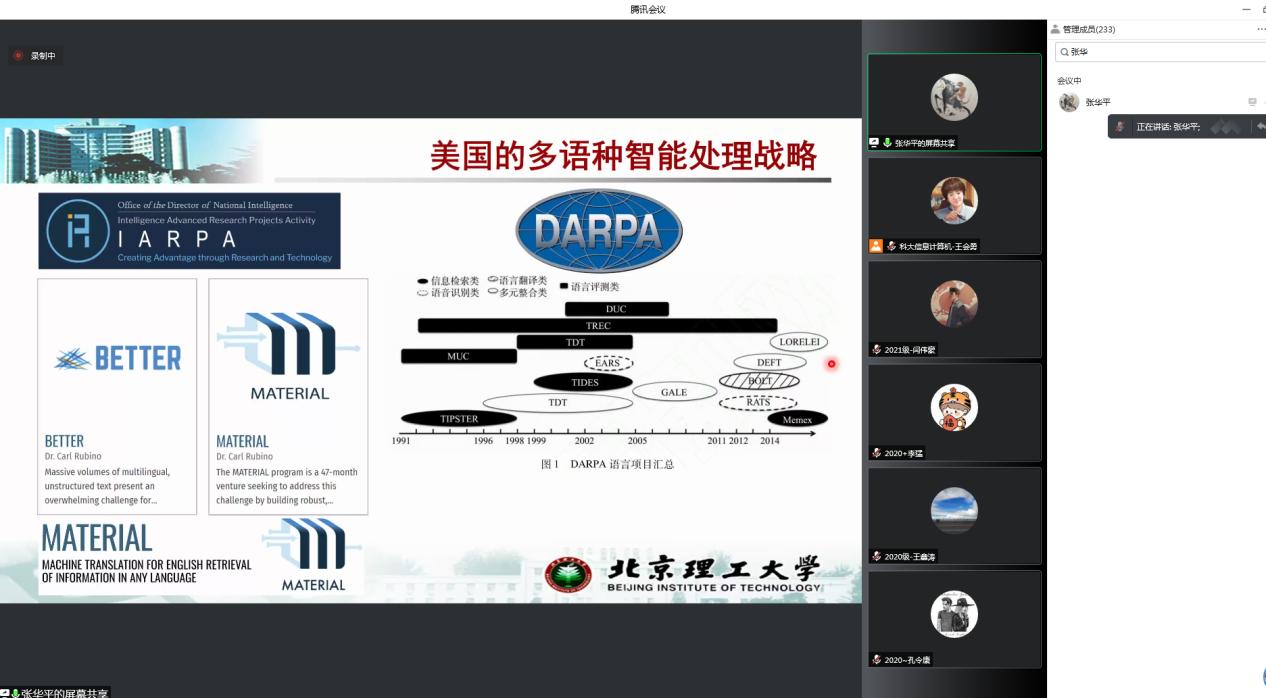Minimize the 腾讯会议 window
This screenshot has height=698, width=1266.
tap(1246, 9)
